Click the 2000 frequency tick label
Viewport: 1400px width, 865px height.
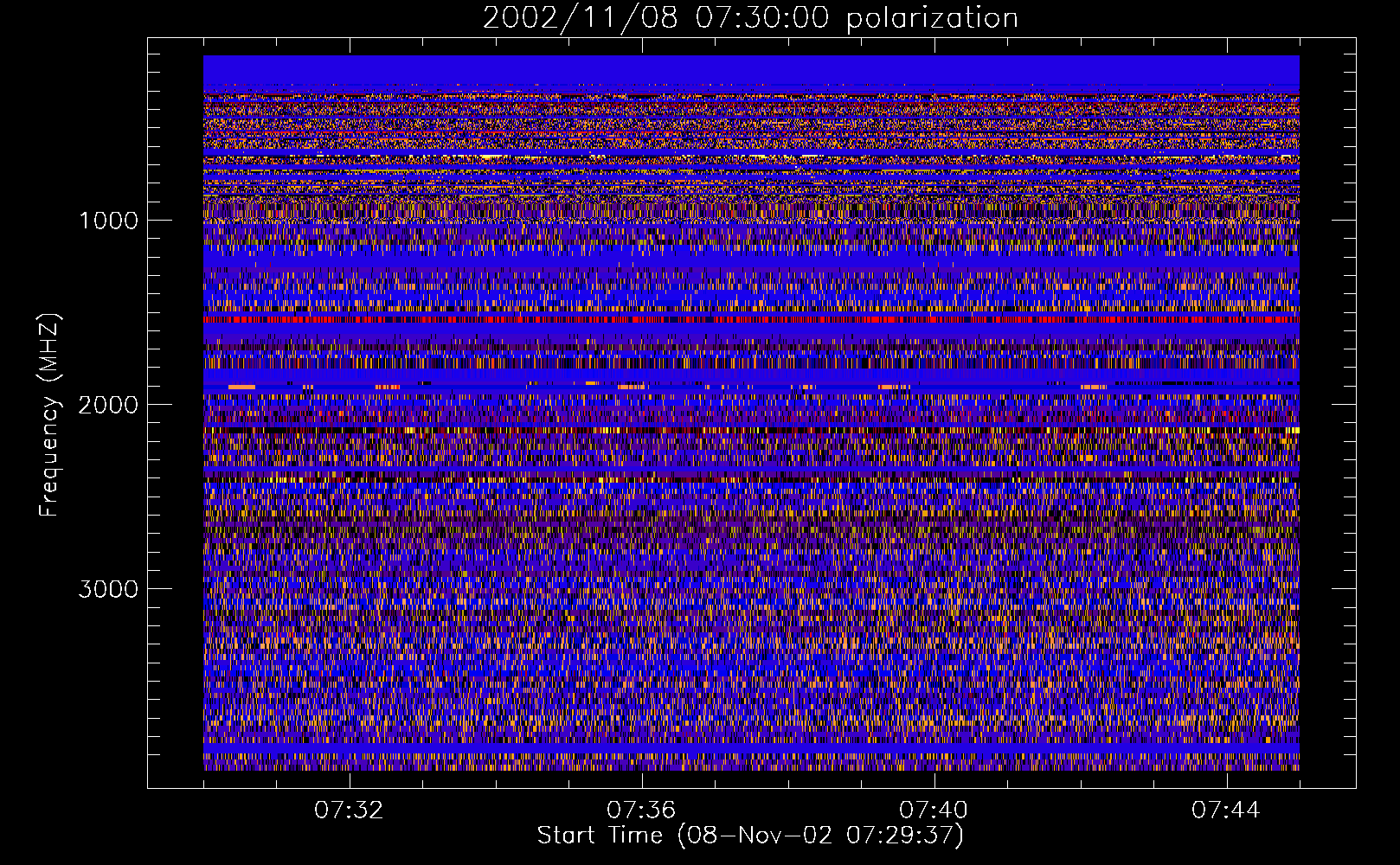tap(108, 405)
